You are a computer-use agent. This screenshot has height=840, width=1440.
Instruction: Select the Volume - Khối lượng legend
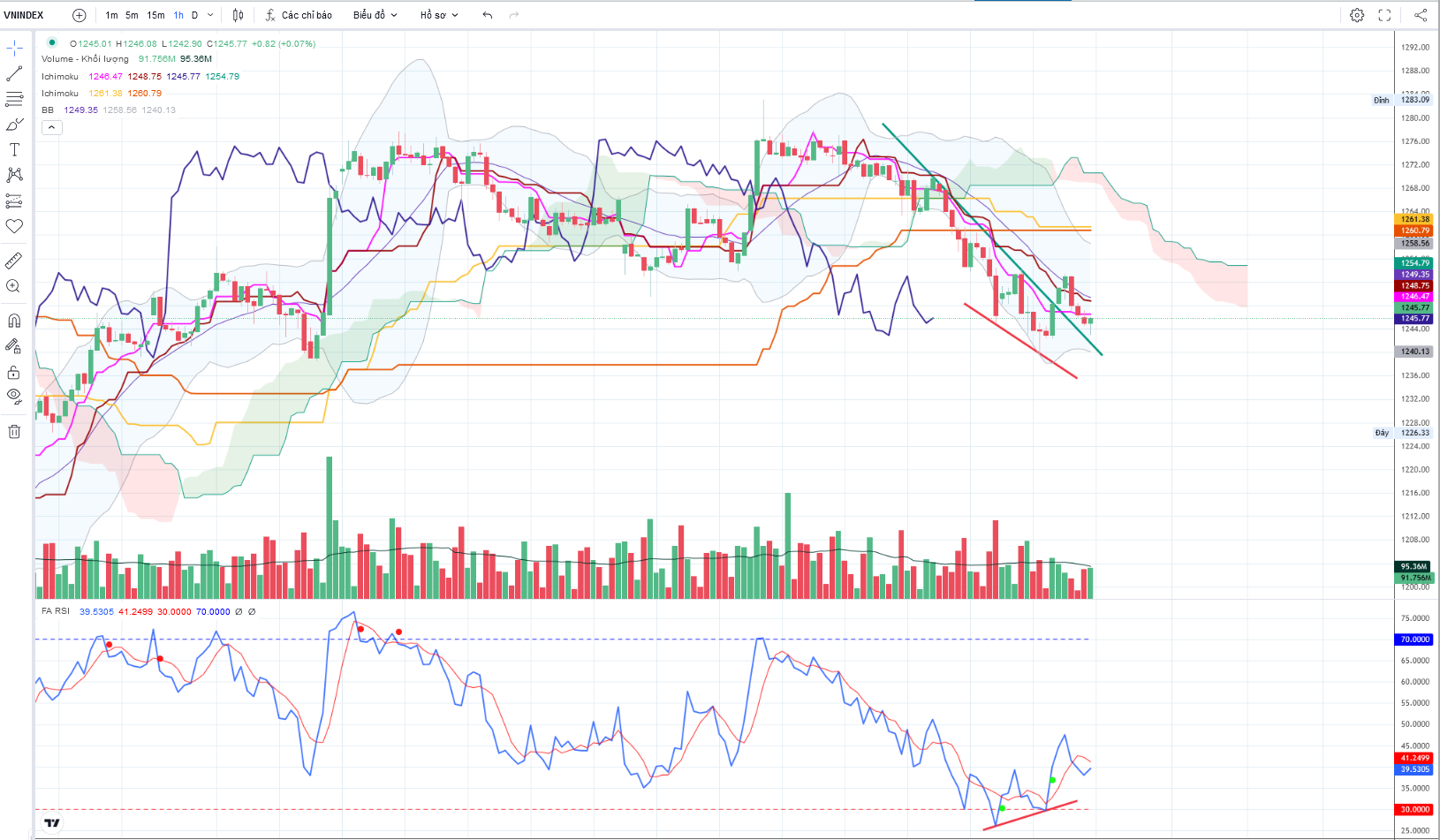[85, 59]
